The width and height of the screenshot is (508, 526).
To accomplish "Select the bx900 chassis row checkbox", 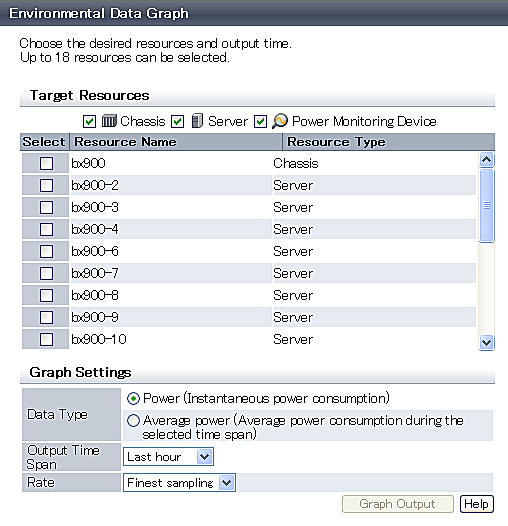I will pyautogui.click(x=46, y=163).
